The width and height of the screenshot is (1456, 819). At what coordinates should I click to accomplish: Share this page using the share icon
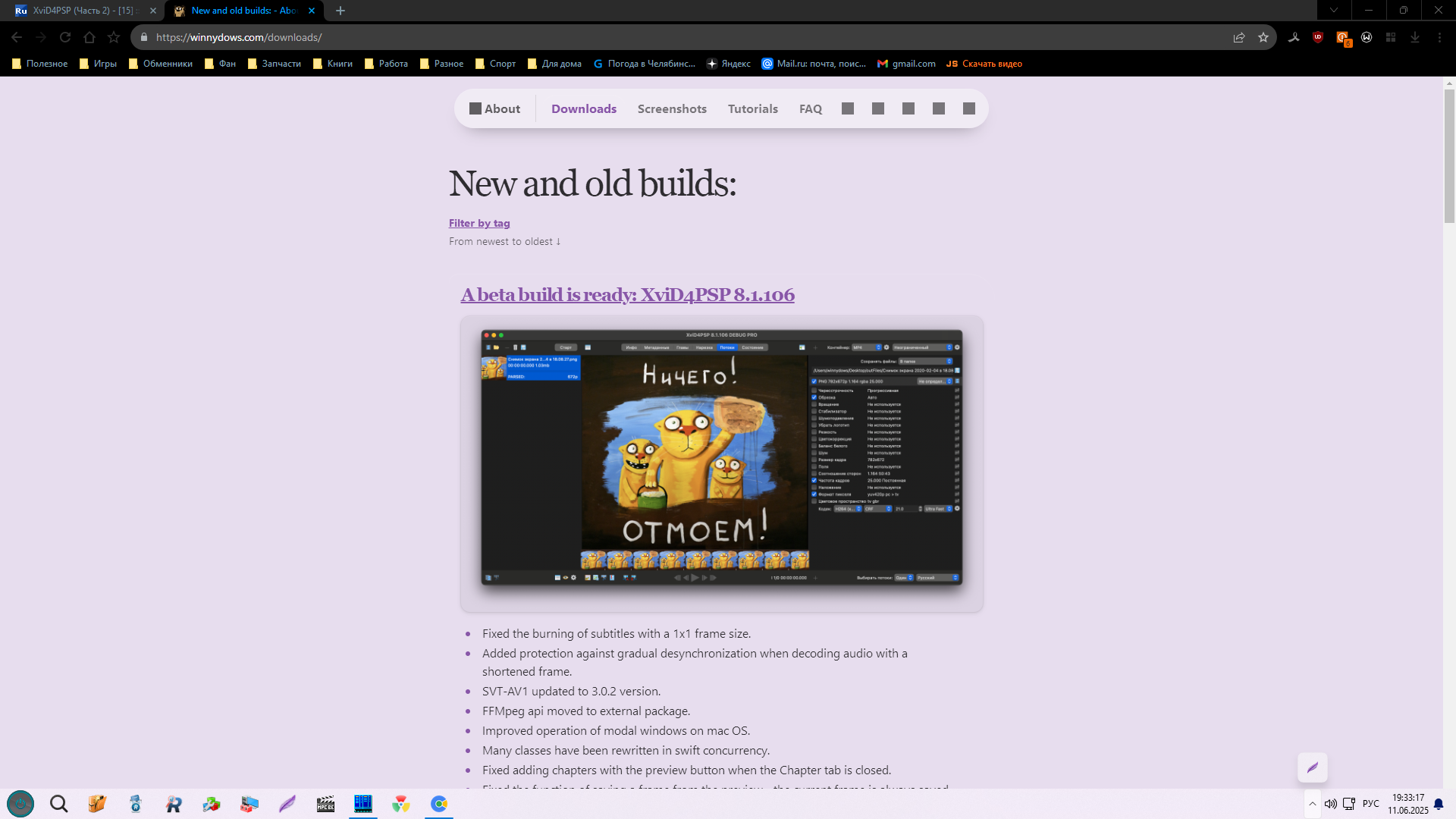tap(1239, 37)
